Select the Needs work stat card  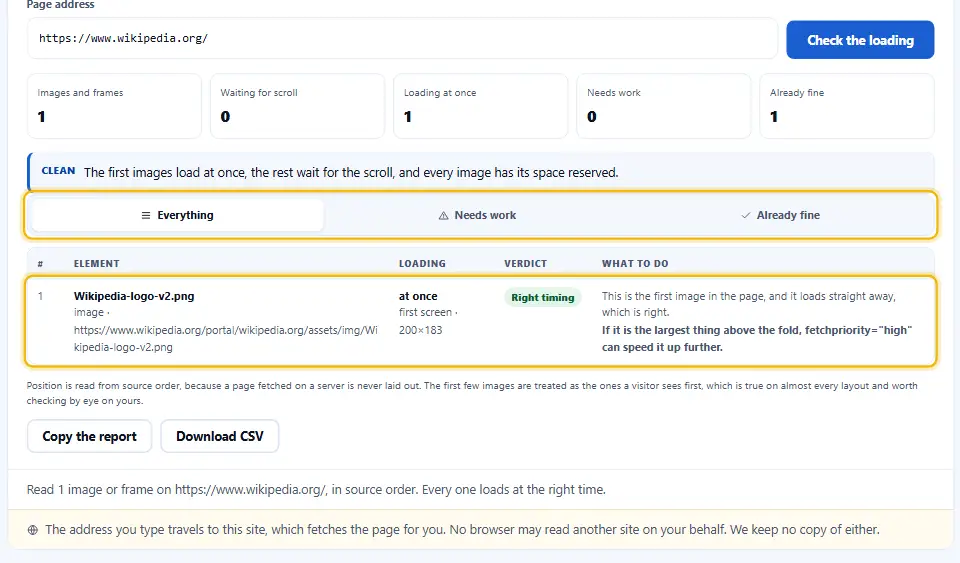click(664, 106)
